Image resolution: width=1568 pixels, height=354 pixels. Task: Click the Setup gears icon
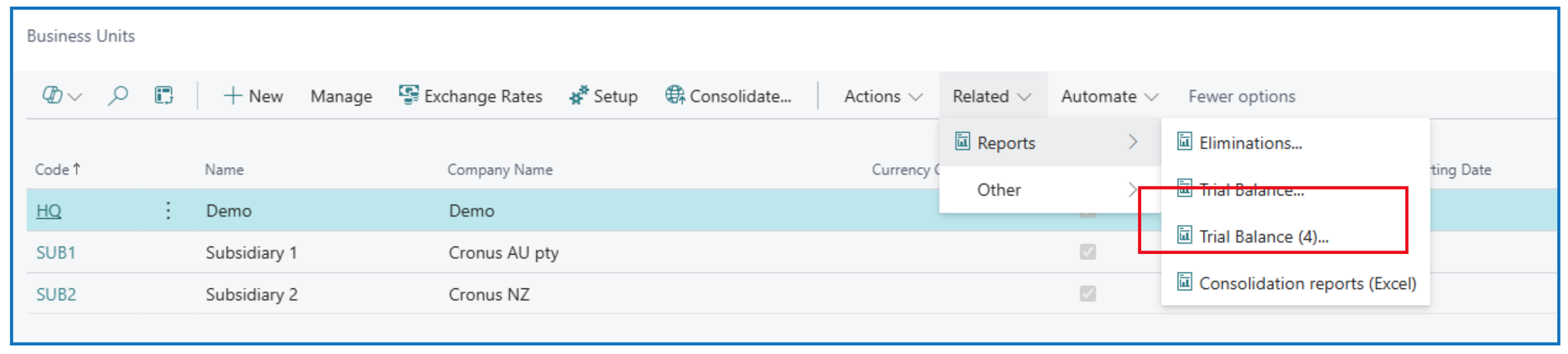pos(578,96)
